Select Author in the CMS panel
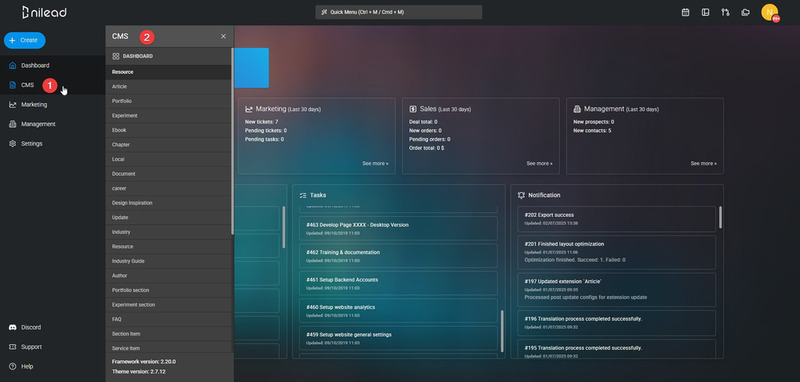This screenshot has height=382, width=800. click(x=168, y=275)
